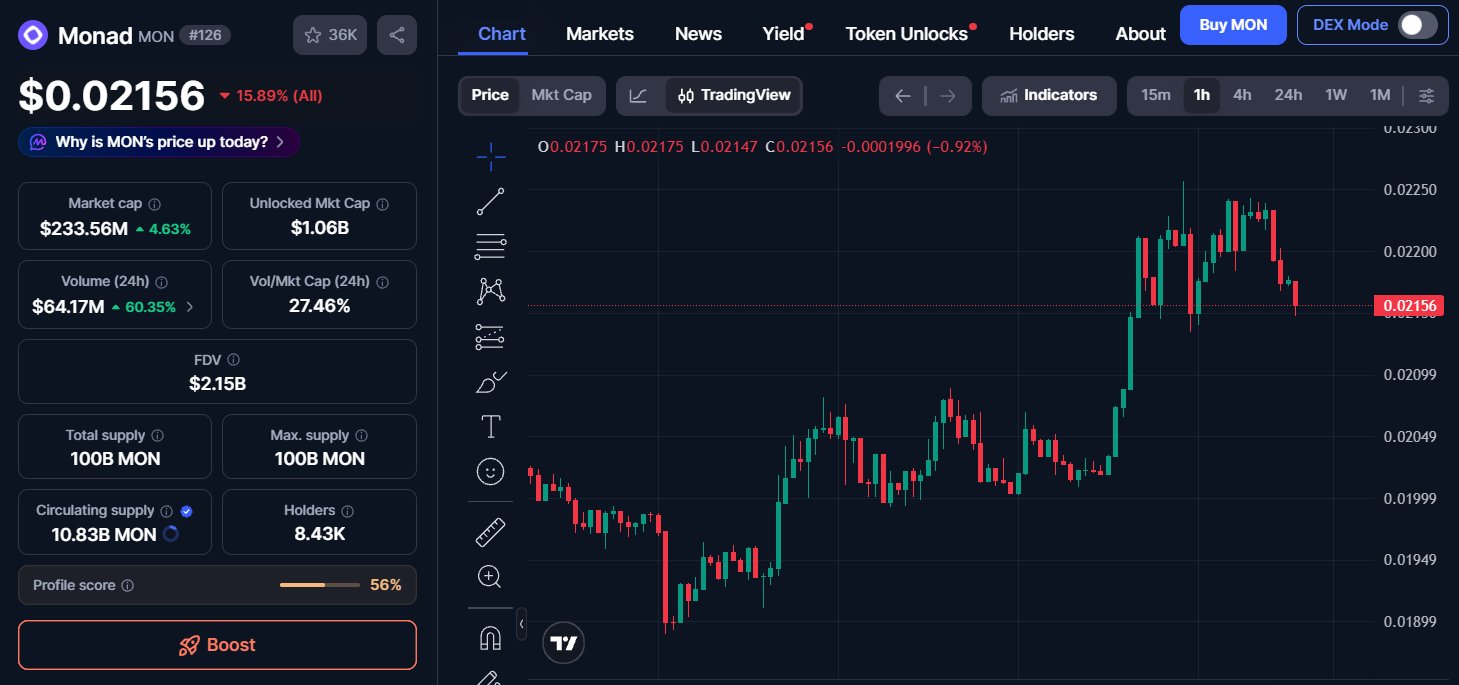The width and height of the screenshot is (1459, 685).
Task: Open chart settings sliders icon
Action: click(x=1427, y=96)
